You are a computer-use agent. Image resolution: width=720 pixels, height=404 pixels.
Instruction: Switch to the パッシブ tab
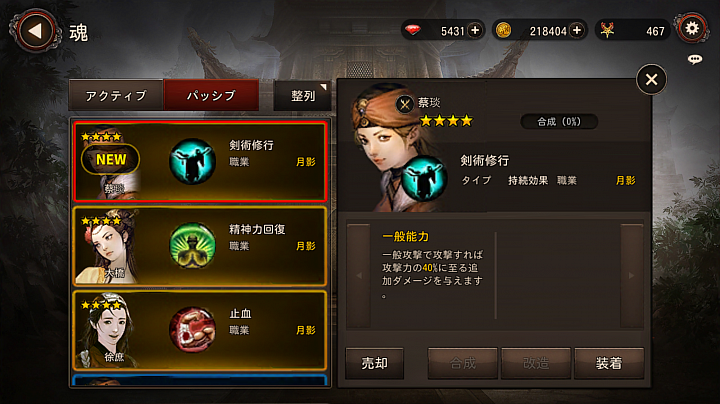(211, 95)
